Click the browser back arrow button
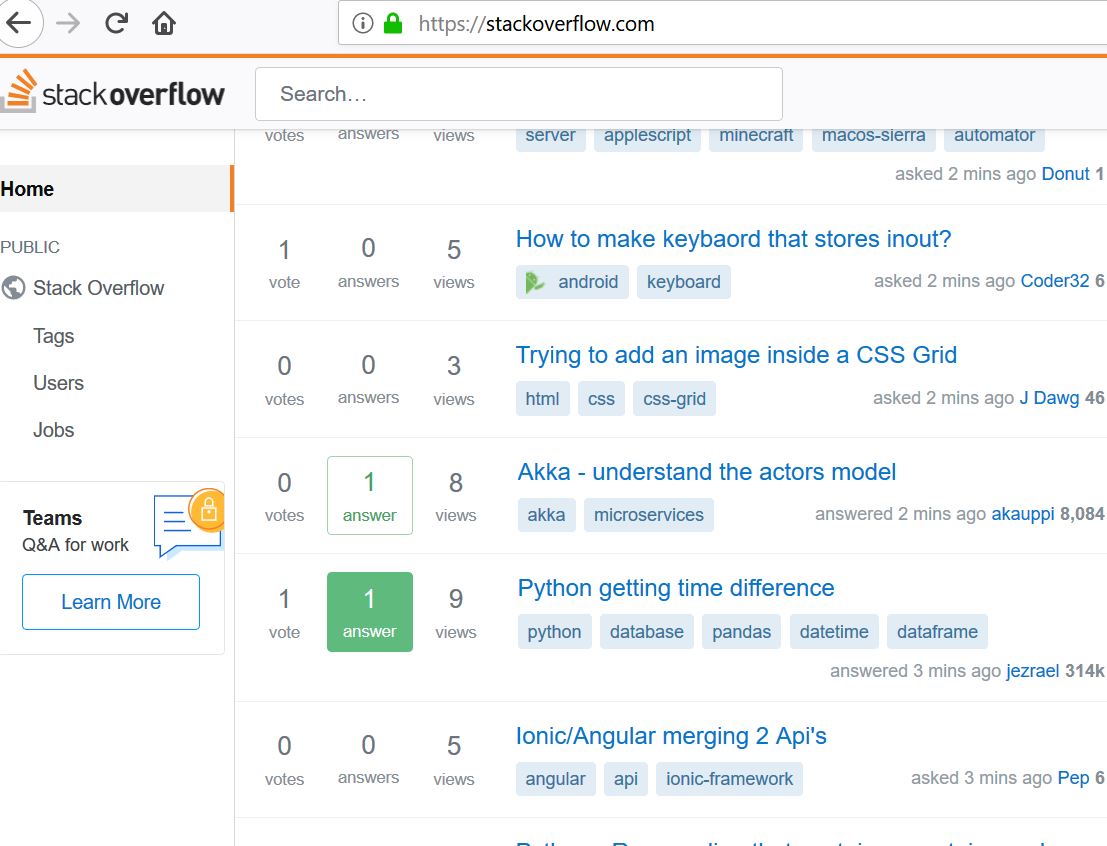 (x=20, y=24)
